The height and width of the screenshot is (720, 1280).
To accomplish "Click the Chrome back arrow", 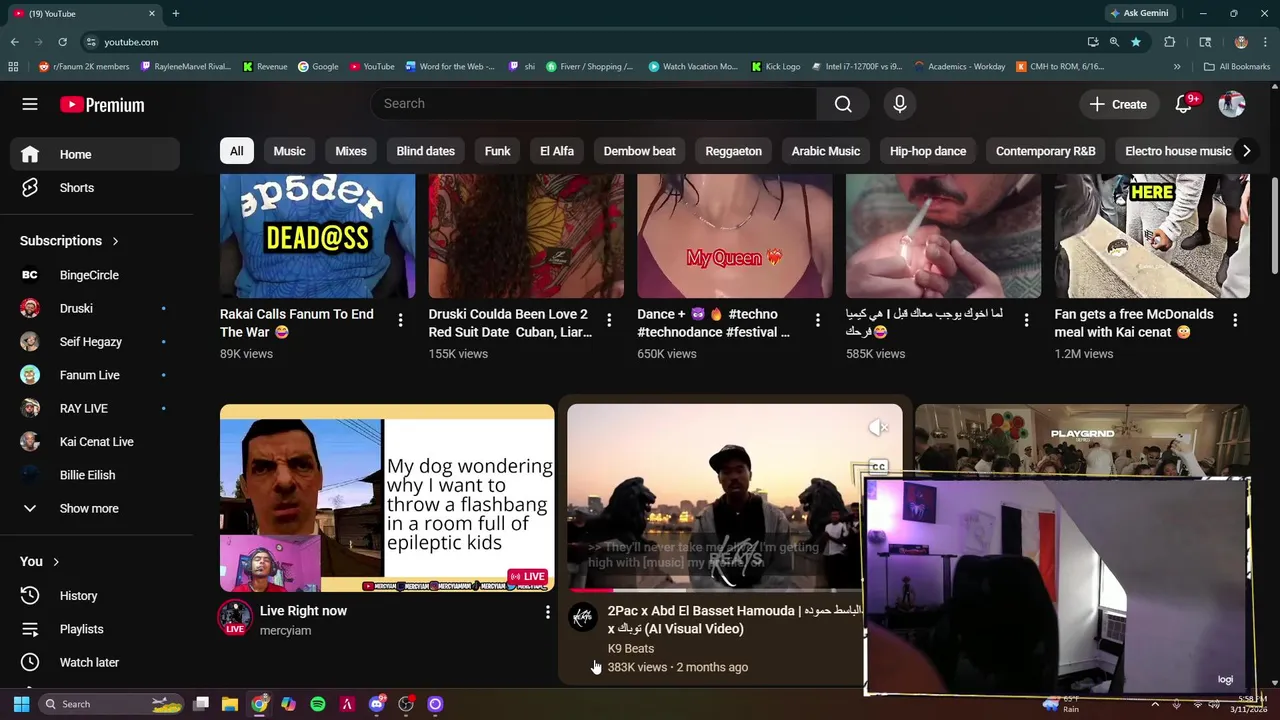I will tap(14, 42).
